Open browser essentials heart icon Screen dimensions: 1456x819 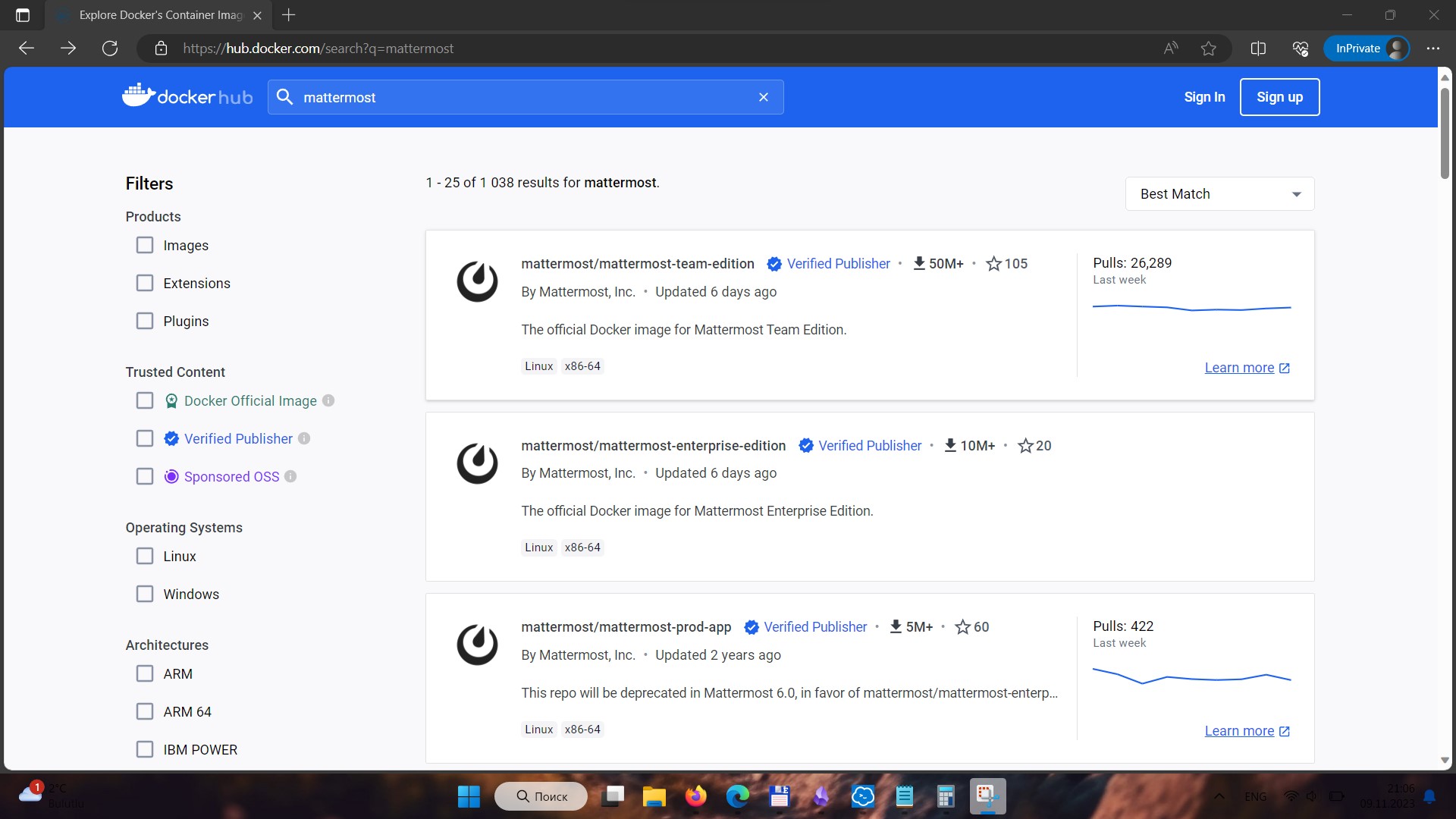pyautogui.click(x=1300, y=49)
